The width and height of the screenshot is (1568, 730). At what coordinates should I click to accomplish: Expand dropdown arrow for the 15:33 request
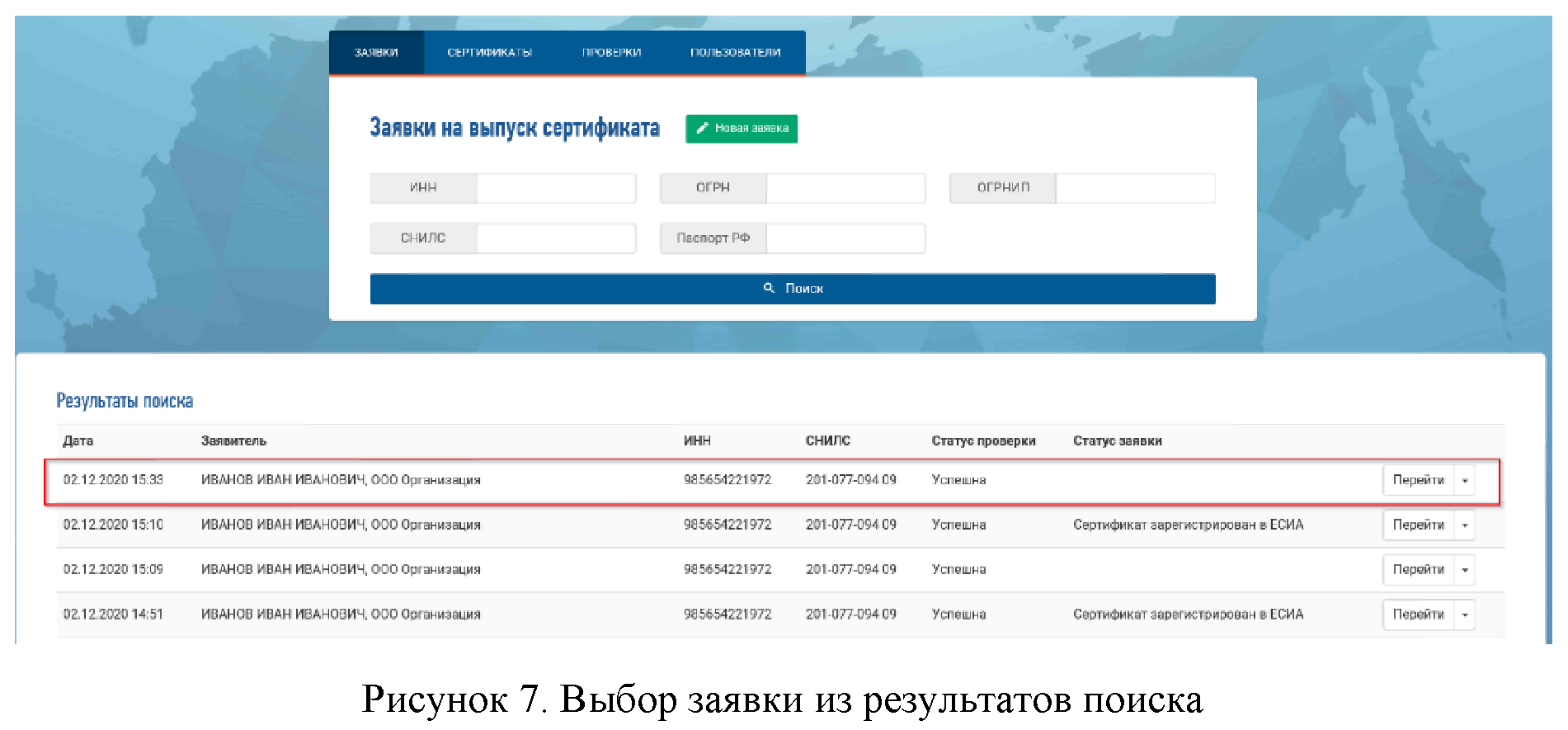coord(1465,481)
